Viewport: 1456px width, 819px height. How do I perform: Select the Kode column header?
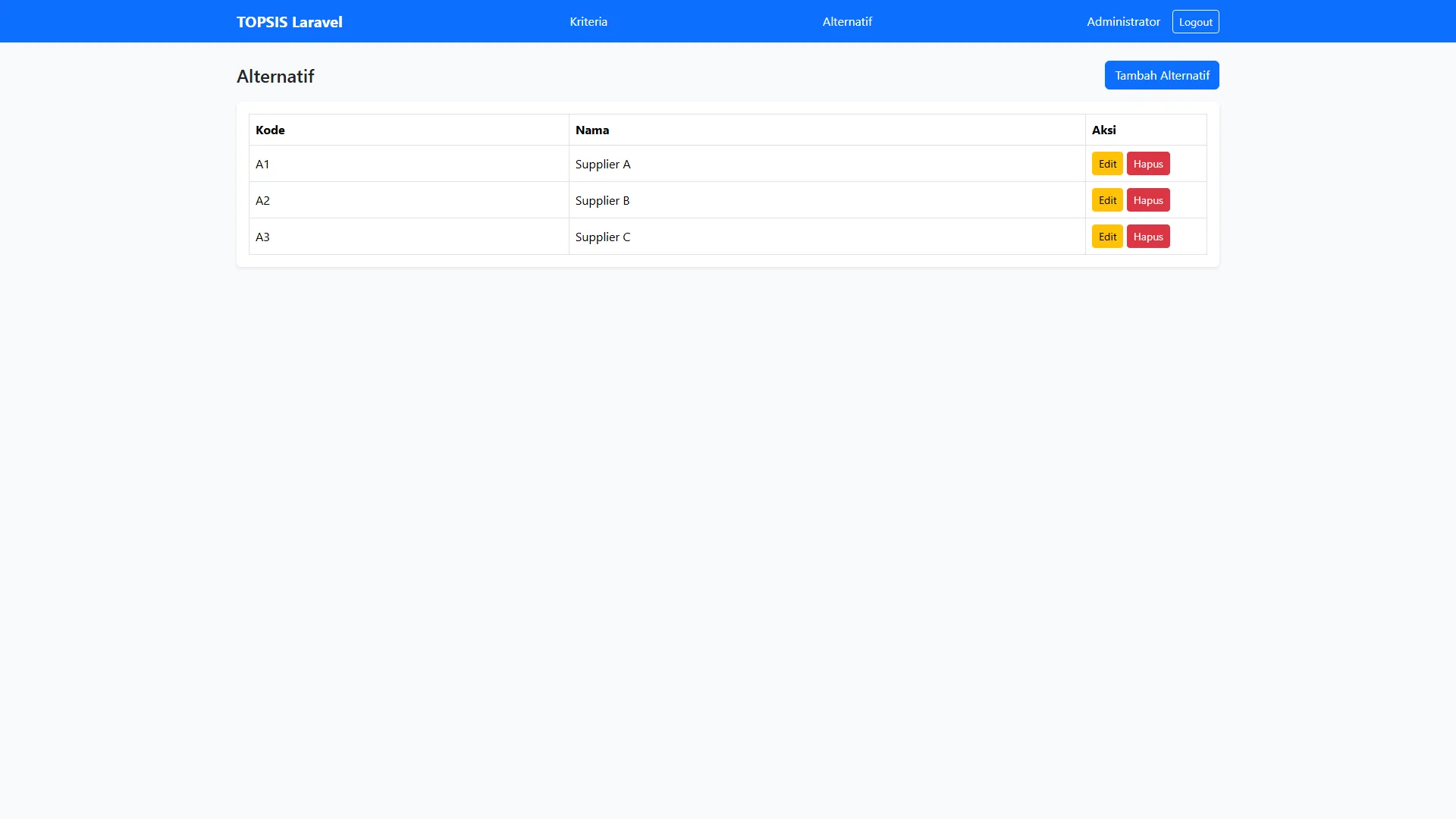click(x=409, y=130)
